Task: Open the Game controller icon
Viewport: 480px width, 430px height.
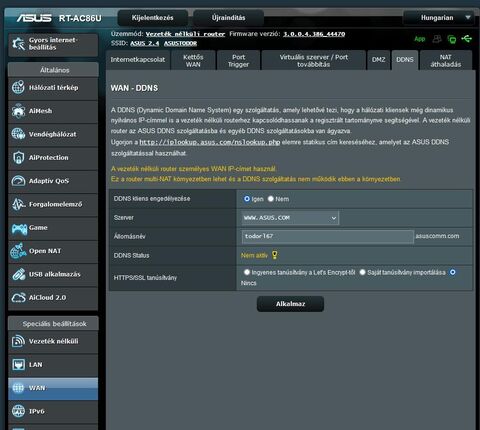Action: (x=19, y=228)
